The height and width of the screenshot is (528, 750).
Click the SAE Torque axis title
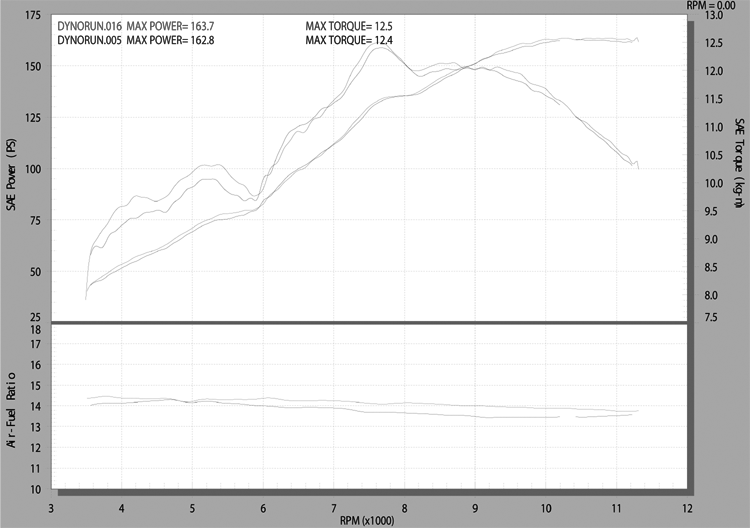pyautogui.click(x=739, y=163)
